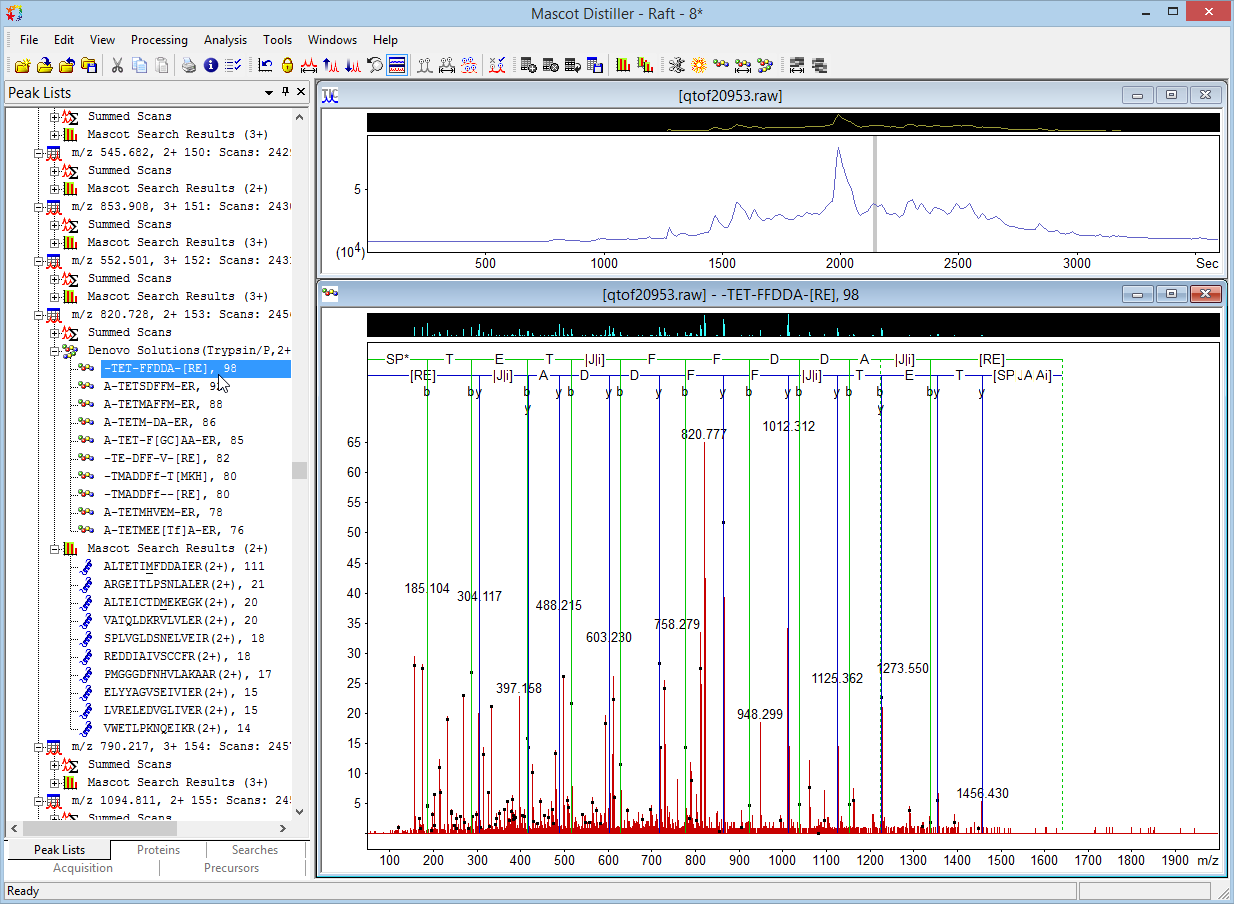The height and width of the screenshot is (904, 1234).
Task: Select peptide VWETLPKNQEIKR(2+), 14
Action: point(177,728)
